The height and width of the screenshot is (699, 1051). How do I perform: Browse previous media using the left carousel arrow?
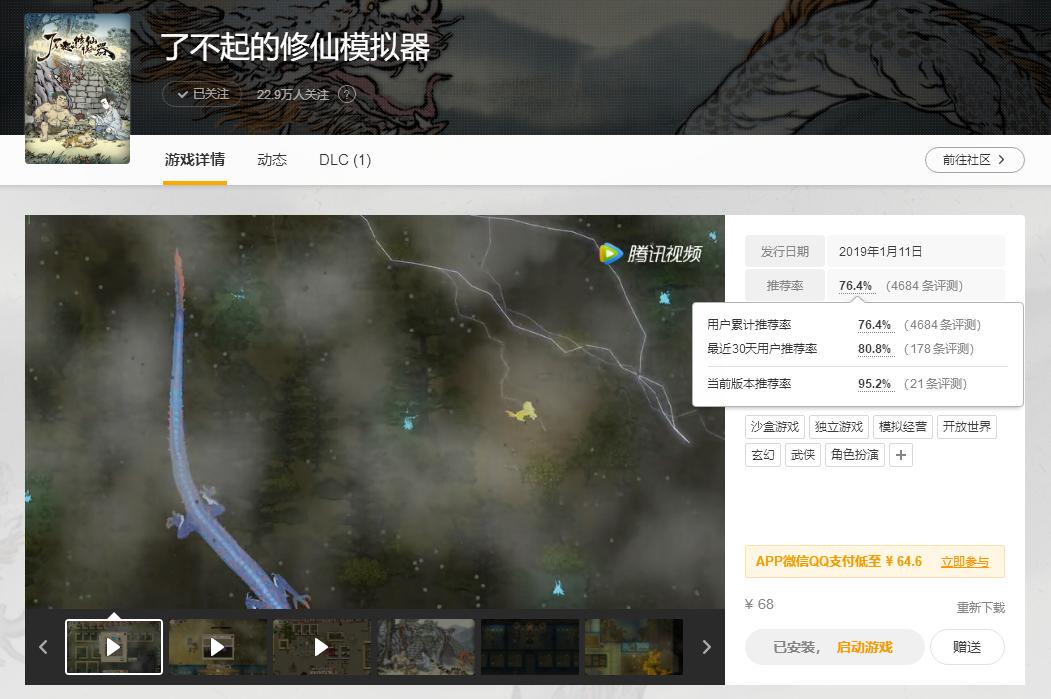click(x=43, y=647)
